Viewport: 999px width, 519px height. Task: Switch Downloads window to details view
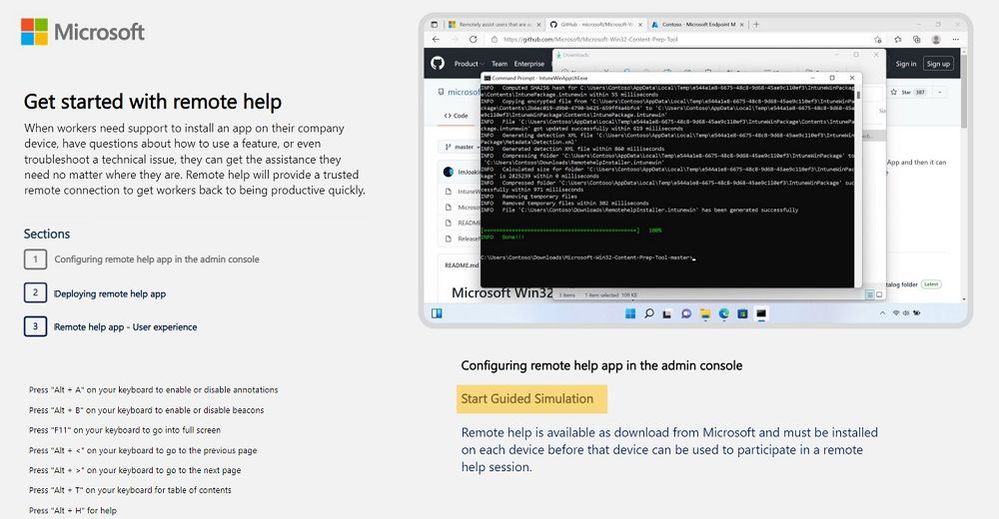pyautogui.click(x=870, y=295)
